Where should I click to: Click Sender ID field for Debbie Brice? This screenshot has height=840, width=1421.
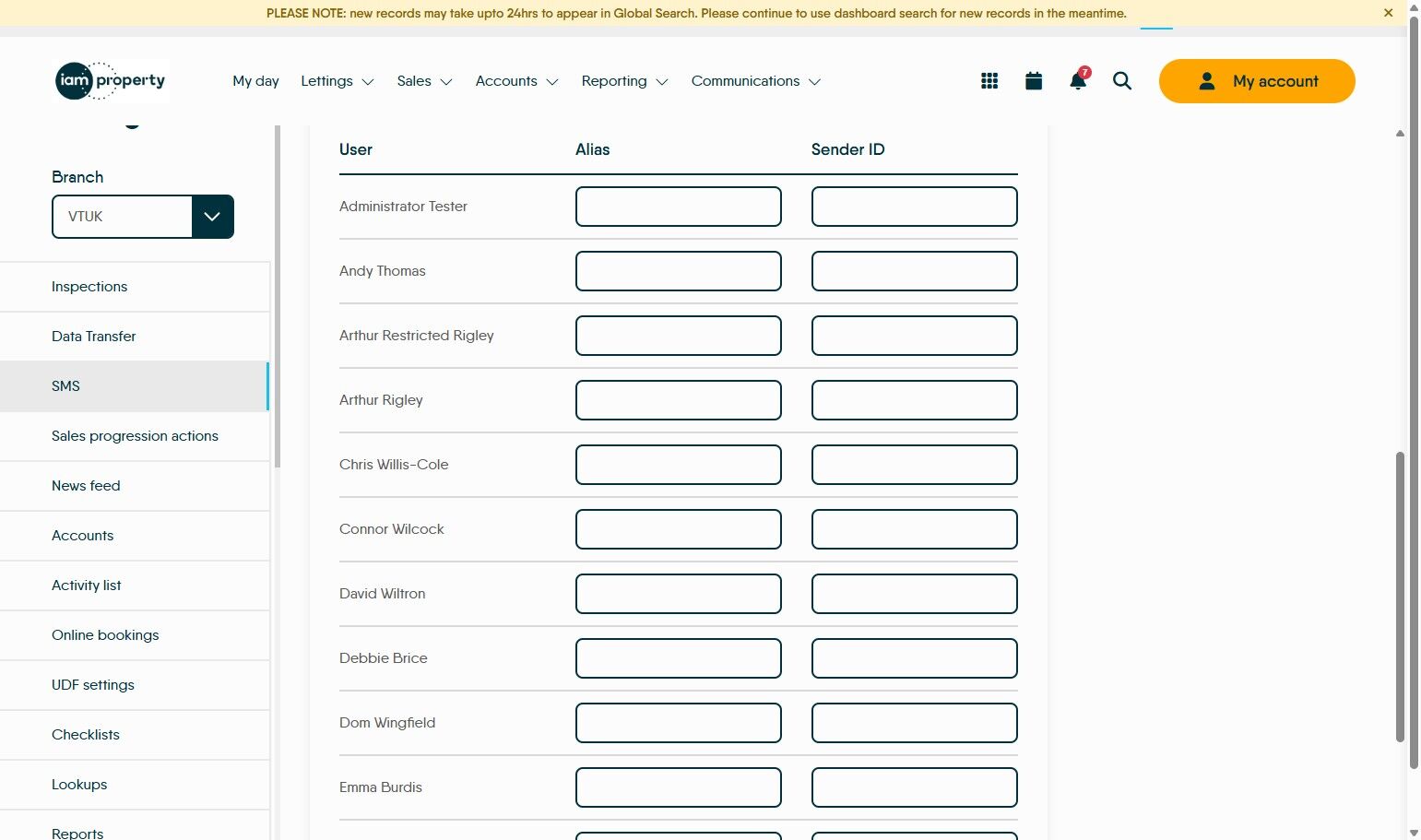[x=915, y=658]
